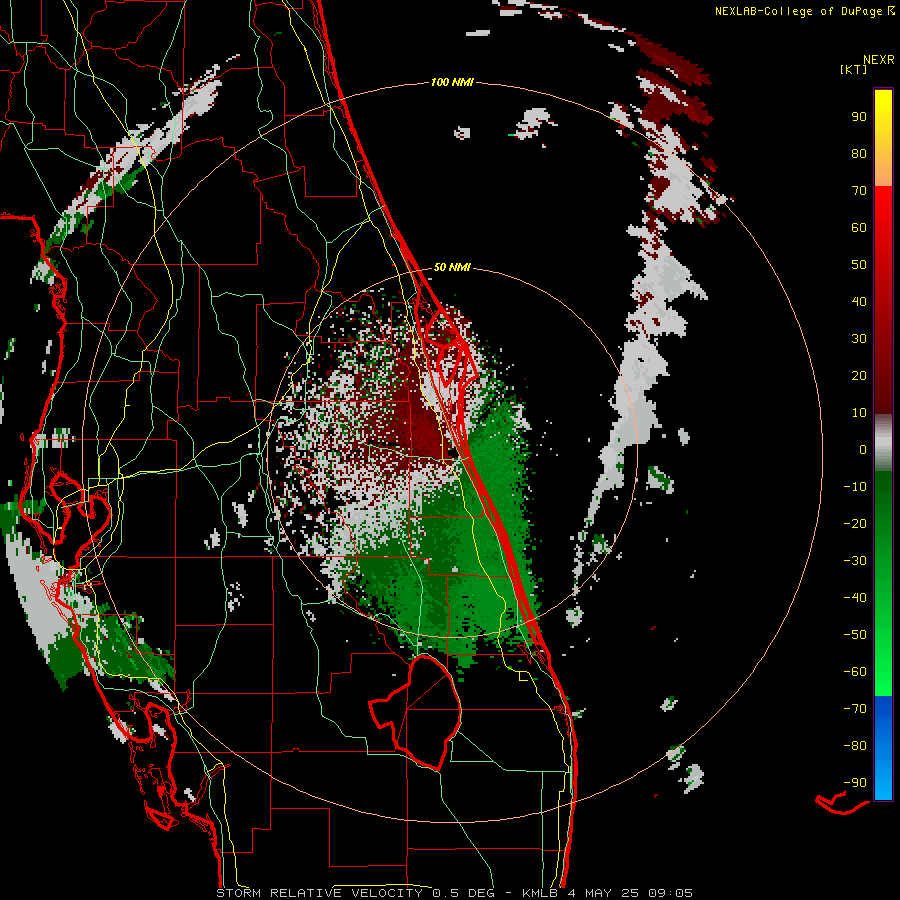Click the [KT] units label
This screenshot has width=900, height=900.
point(854,69)
